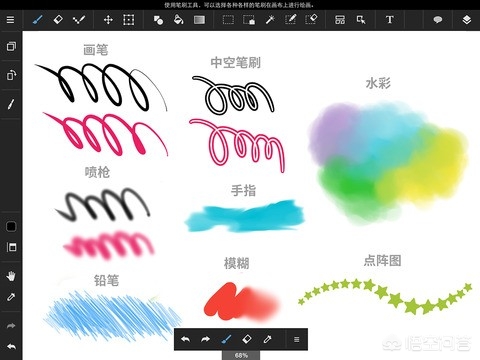The image size is (480, 360).
Task: Click the black foreground color swatch
Action: tap(11, 227)
